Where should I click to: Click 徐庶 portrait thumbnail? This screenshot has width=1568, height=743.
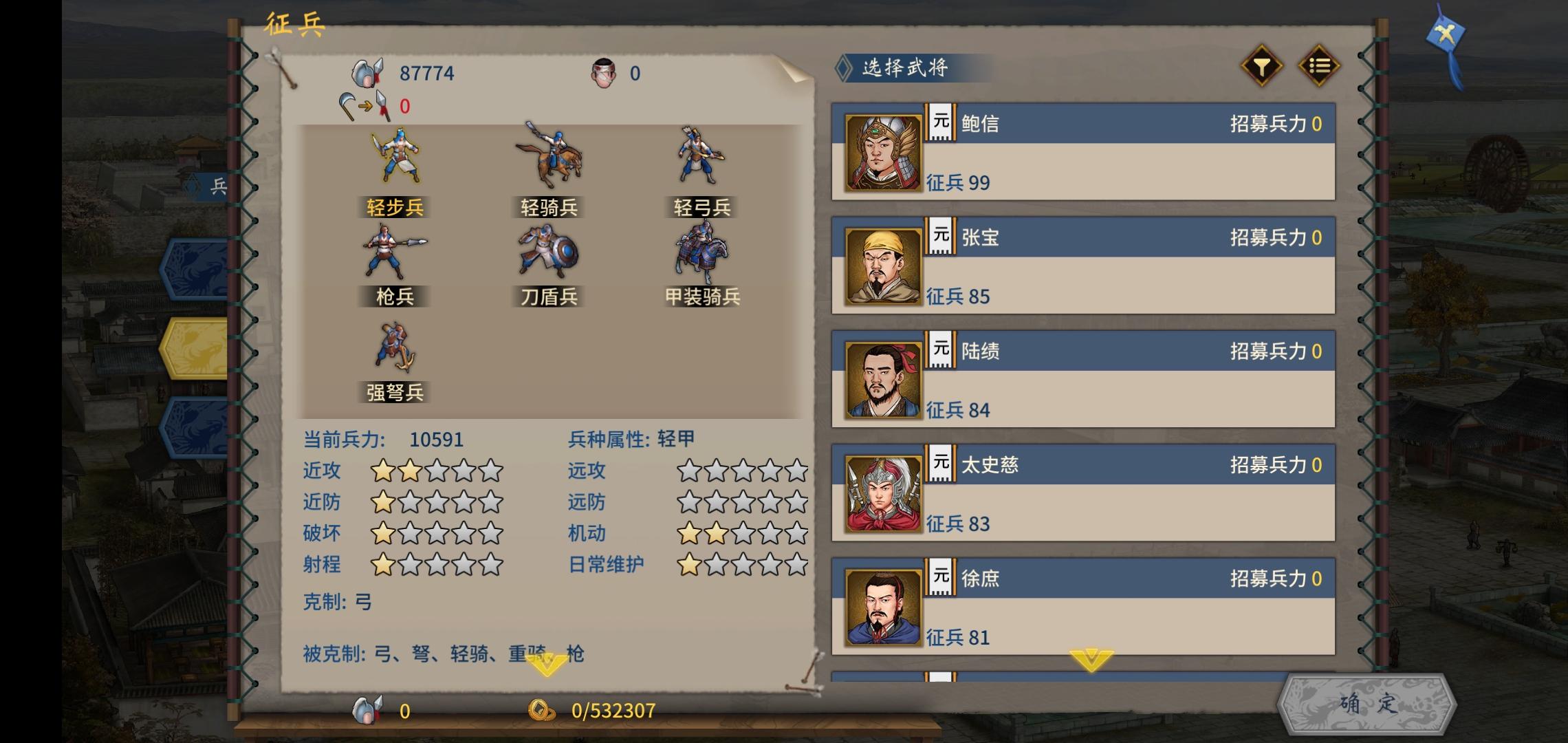pos(883,607)
